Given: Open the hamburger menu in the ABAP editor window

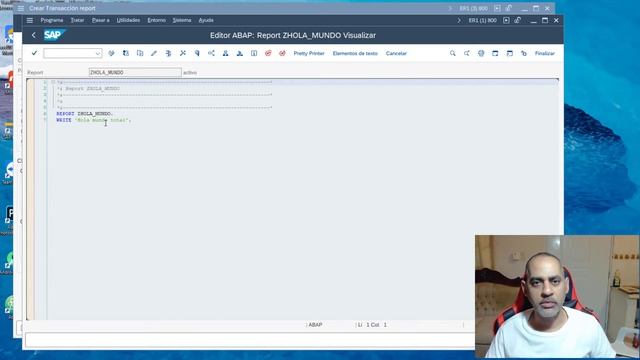Looking at the screenshot, I should tap(30, 20).
